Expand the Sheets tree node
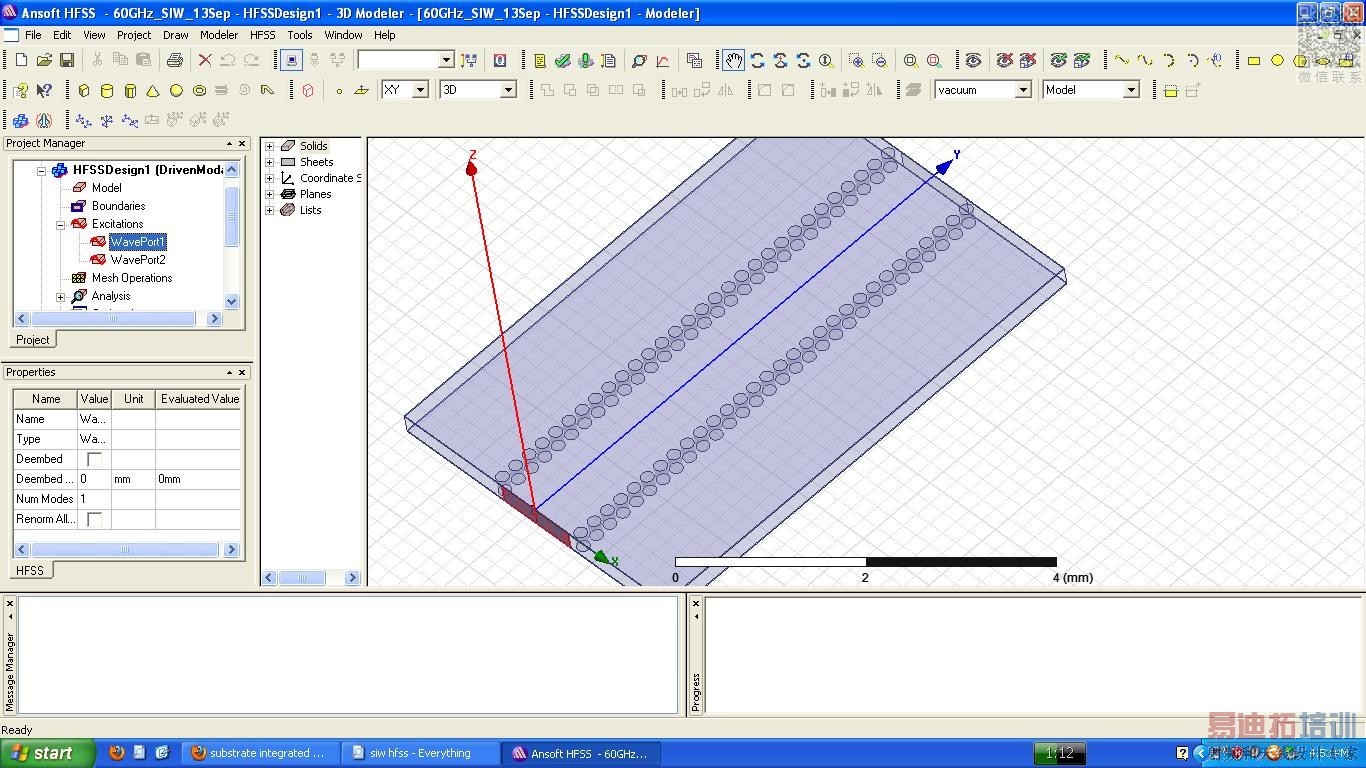The height and width of the screenshot is (768, 1366). click(x=269, y=162)
